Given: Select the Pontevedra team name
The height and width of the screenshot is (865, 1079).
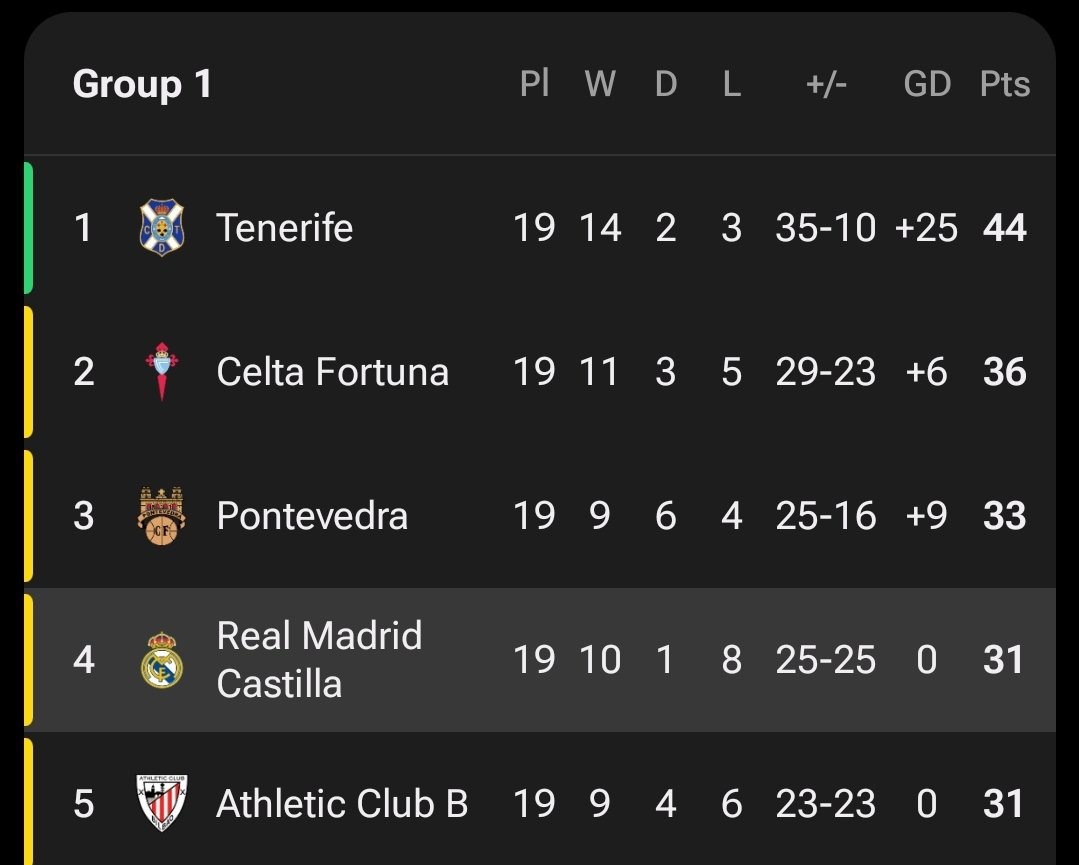Looking at the screenshot, I should pos(312,516).
